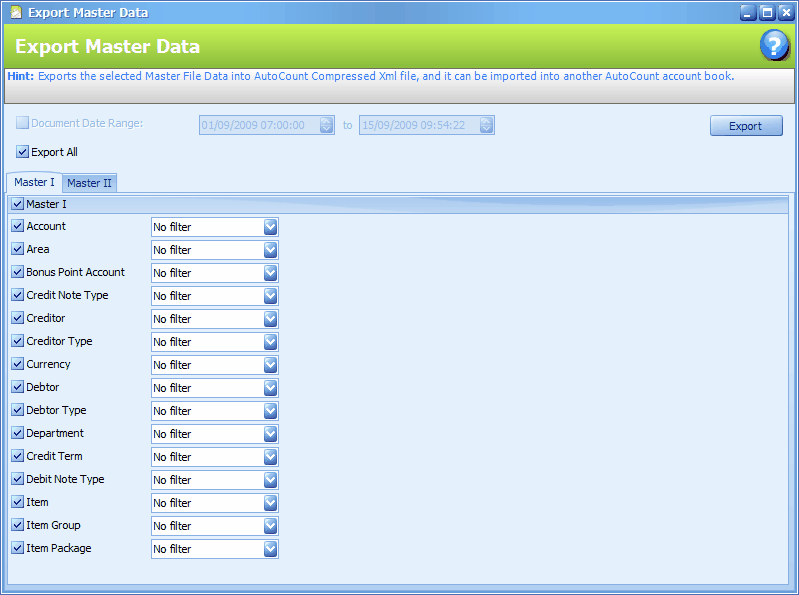Open the Item Package filter dropdown

[271, 549]
